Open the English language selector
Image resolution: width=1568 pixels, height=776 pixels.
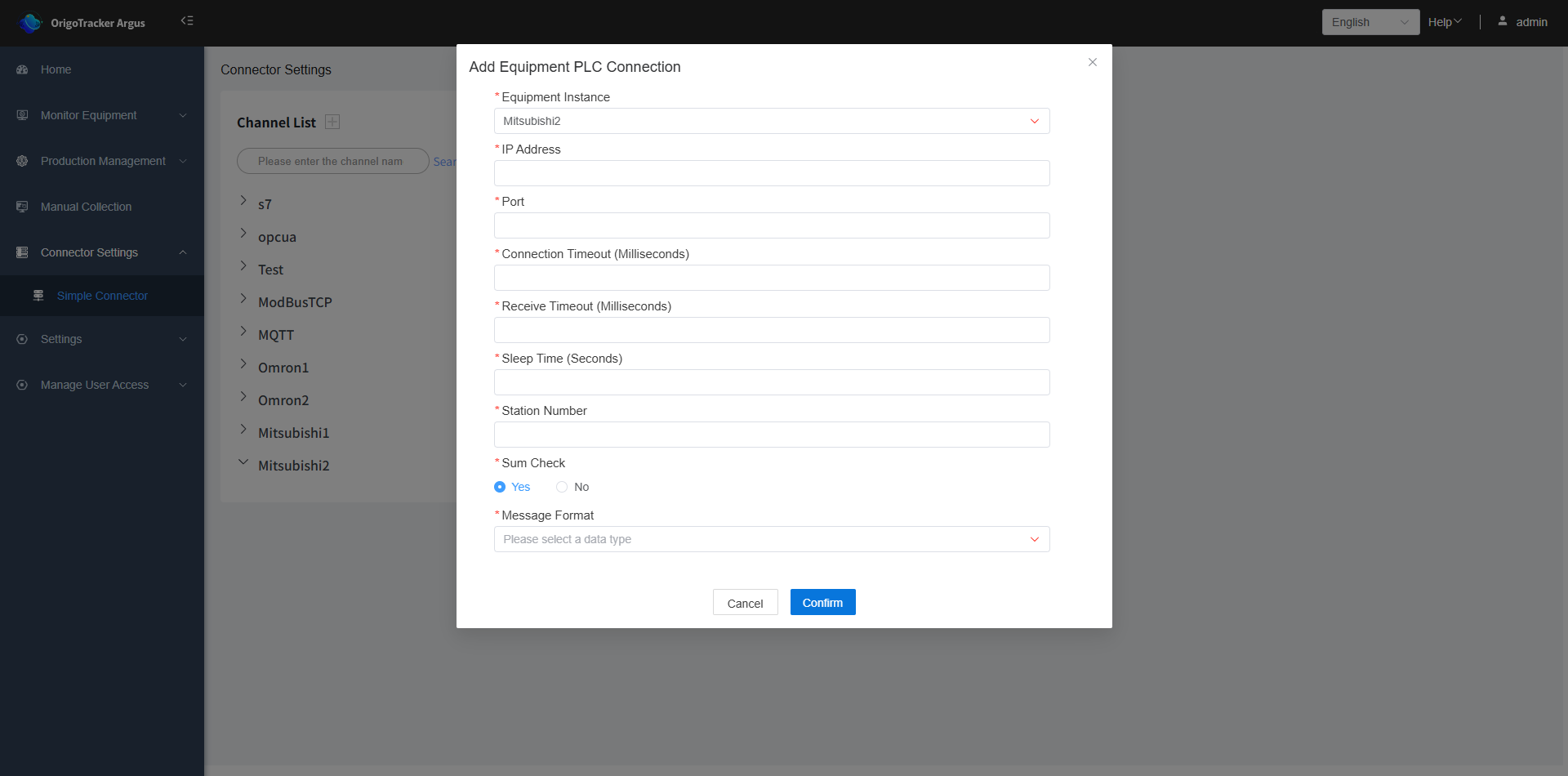pyautogui.click(x=1370, y=23)
